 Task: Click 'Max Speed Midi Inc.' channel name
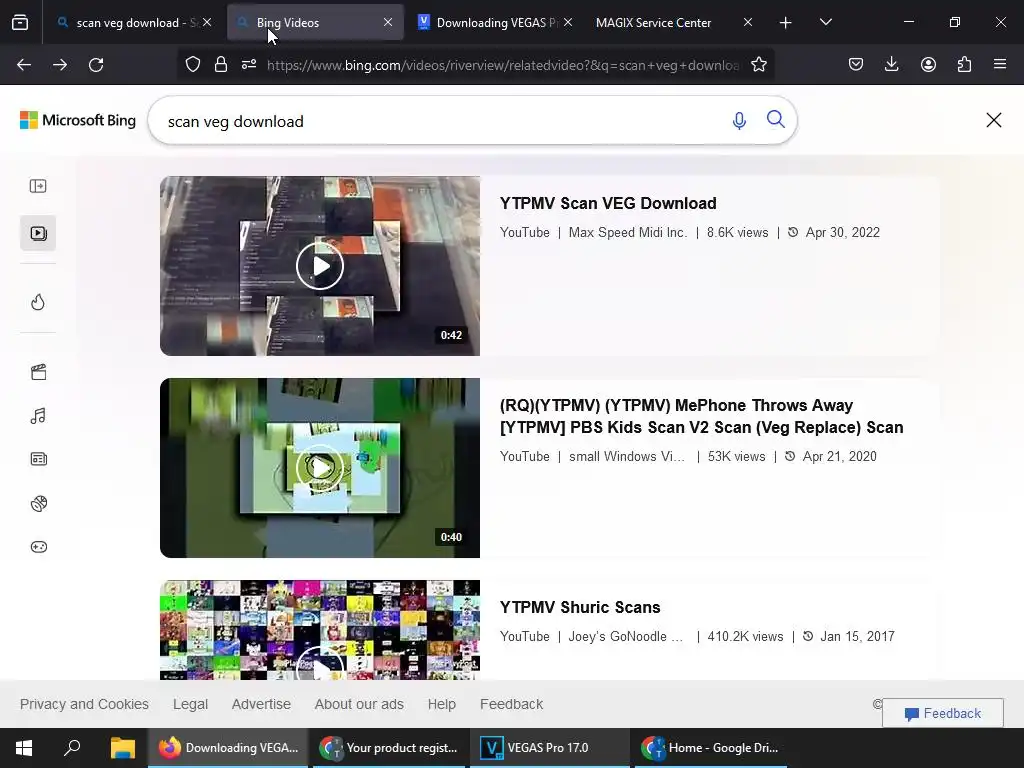tap(628, 232)
